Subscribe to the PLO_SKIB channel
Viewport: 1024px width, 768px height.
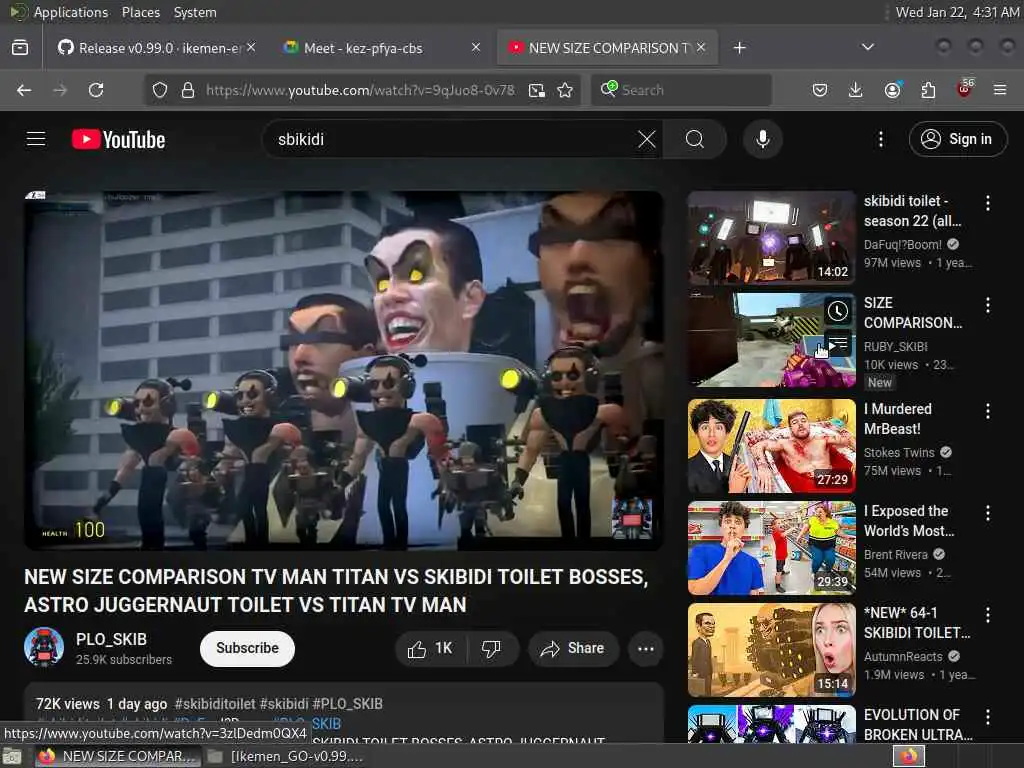pyautogui.click(x=248, y=648)
